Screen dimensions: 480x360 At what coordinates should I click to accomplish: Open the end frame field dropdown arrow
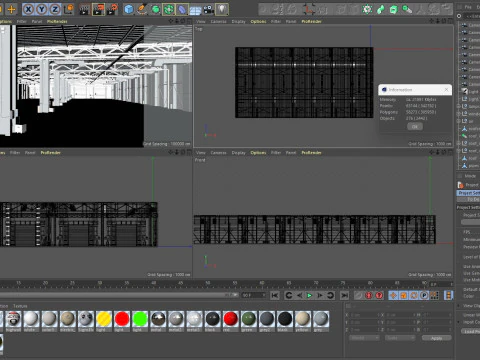click(264, 295)
